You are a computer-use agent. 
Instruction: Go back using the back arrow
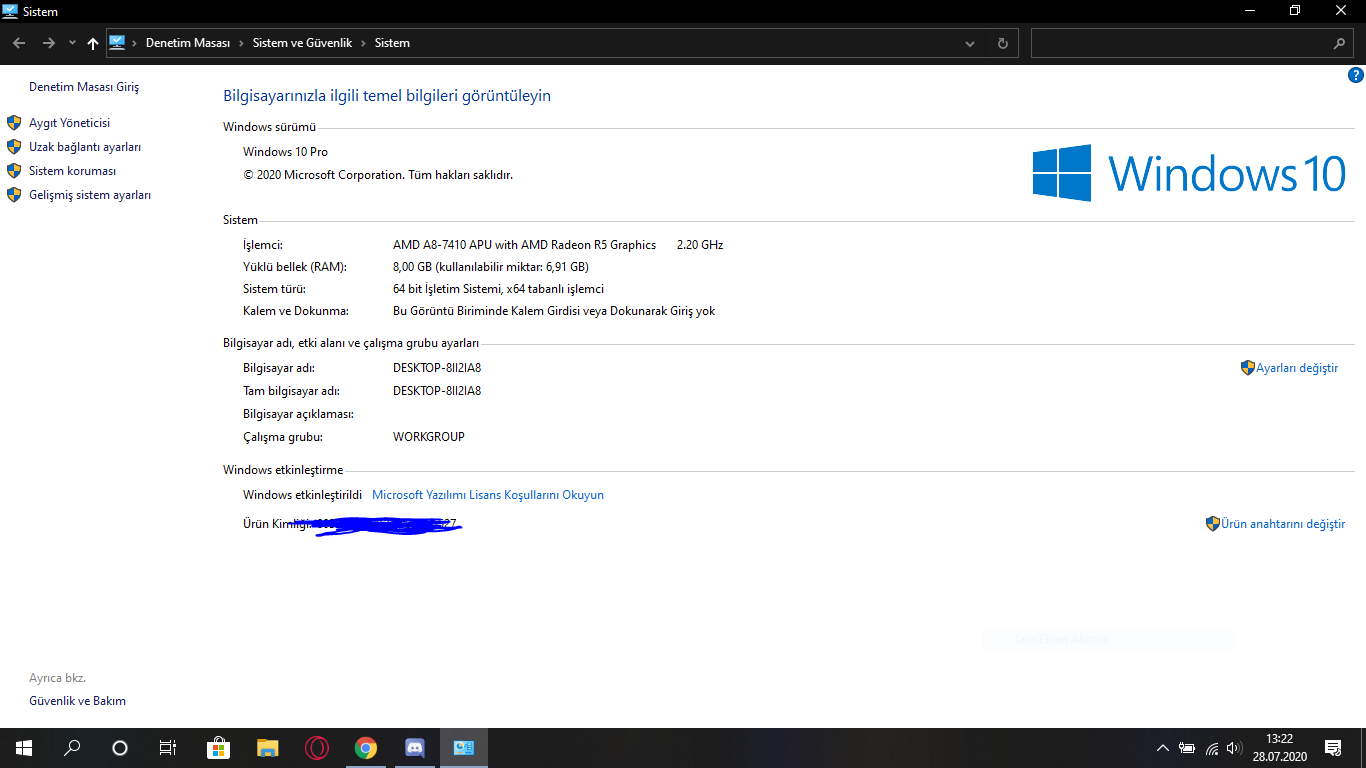[x=19, y=43]
